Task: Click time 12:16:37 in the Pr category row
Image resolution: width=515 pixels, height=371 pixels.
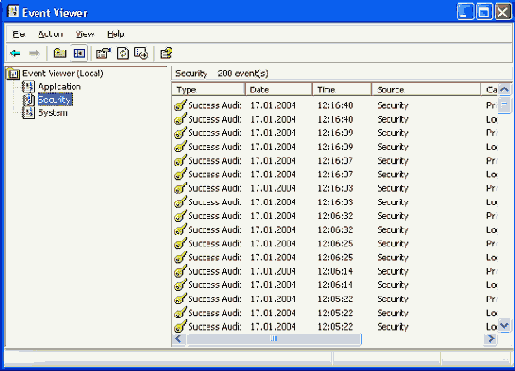Action: pyautogui.click(x=335, y=161)
